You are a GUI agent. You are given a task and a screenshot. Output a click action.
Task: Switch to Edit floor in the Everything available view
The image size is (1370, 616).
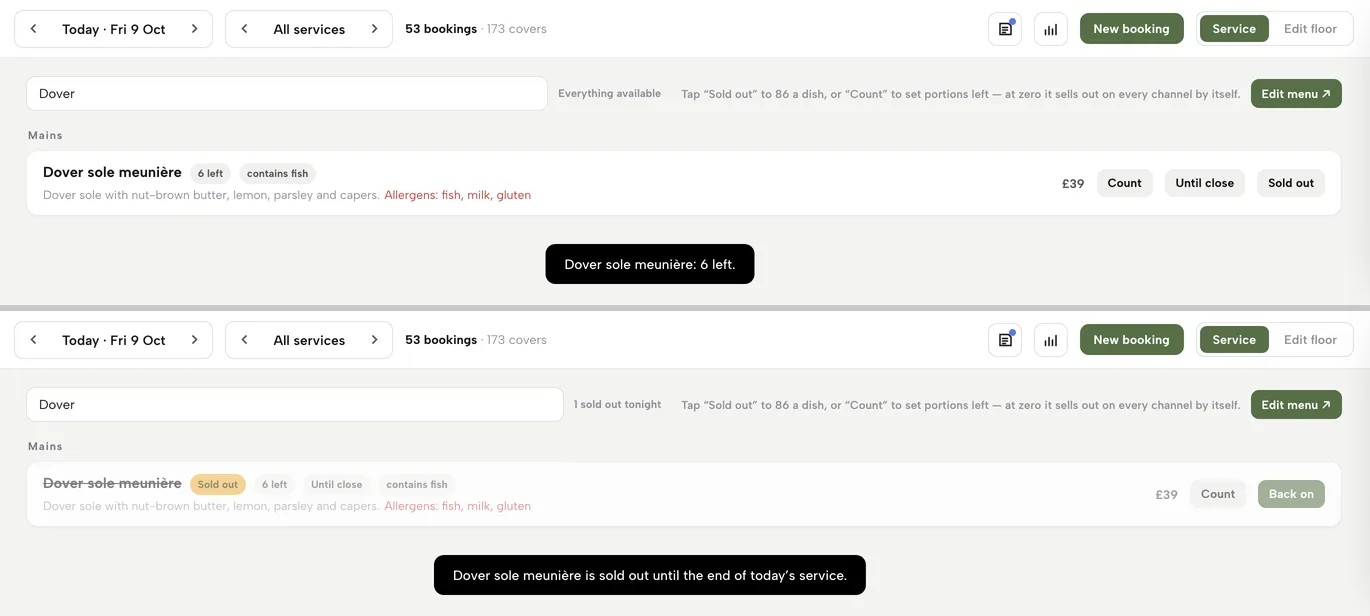click(x=1310, y=29)
